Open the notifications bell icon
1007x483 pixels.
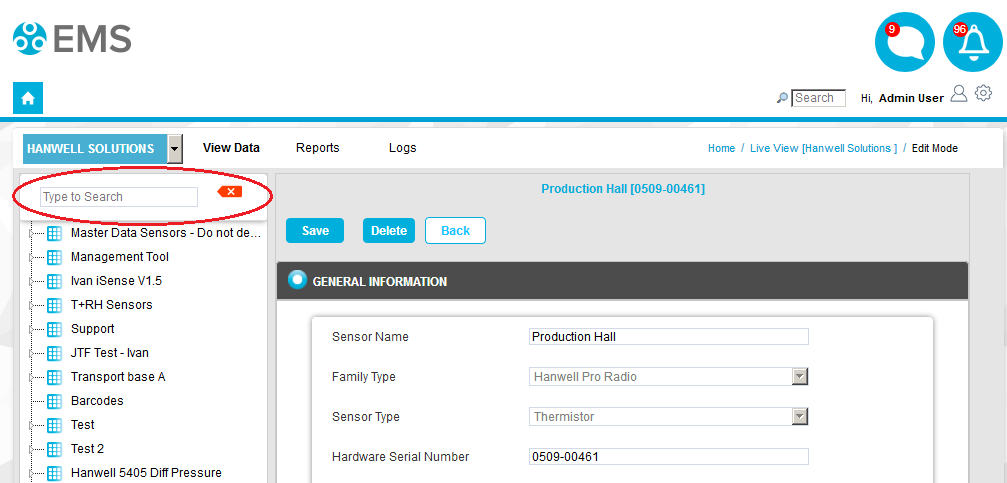972,43
